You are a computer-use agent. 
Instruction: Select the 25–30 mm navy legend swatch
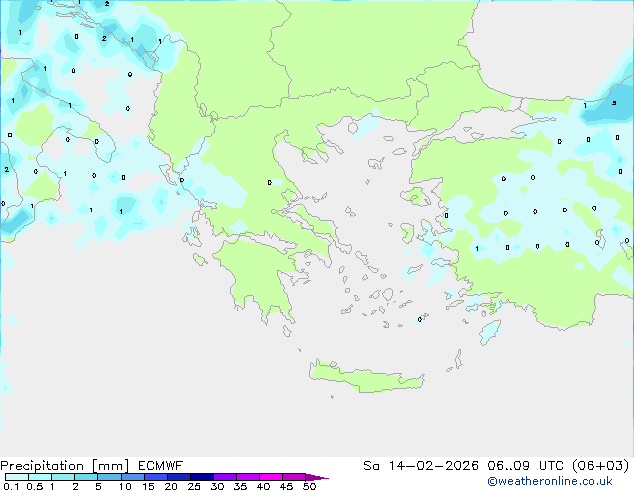[x=202, y=477]
